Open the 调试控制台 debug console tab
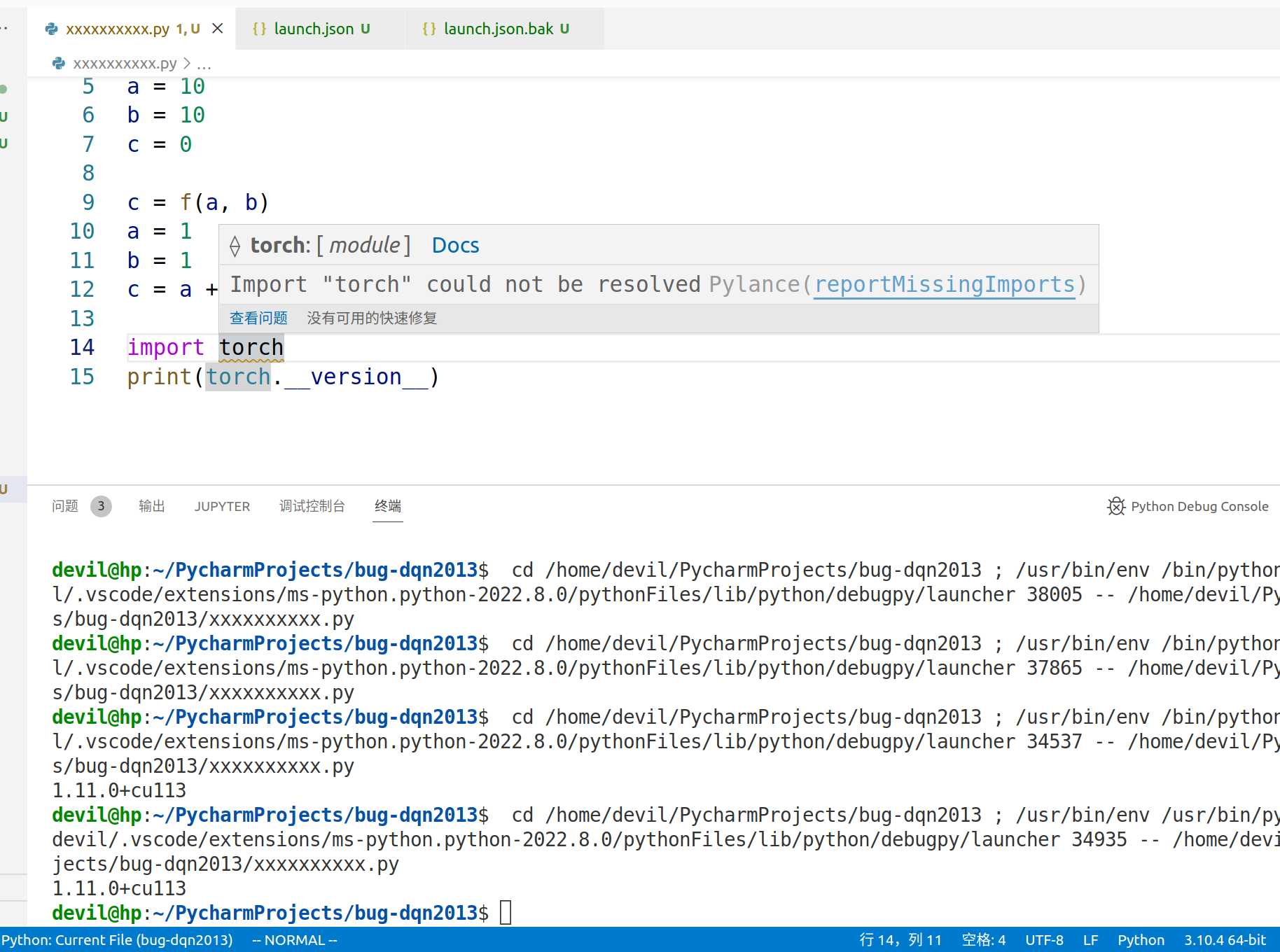Image resolution: width=1280 pixels, height=952 pixels. tap(312, 505)
